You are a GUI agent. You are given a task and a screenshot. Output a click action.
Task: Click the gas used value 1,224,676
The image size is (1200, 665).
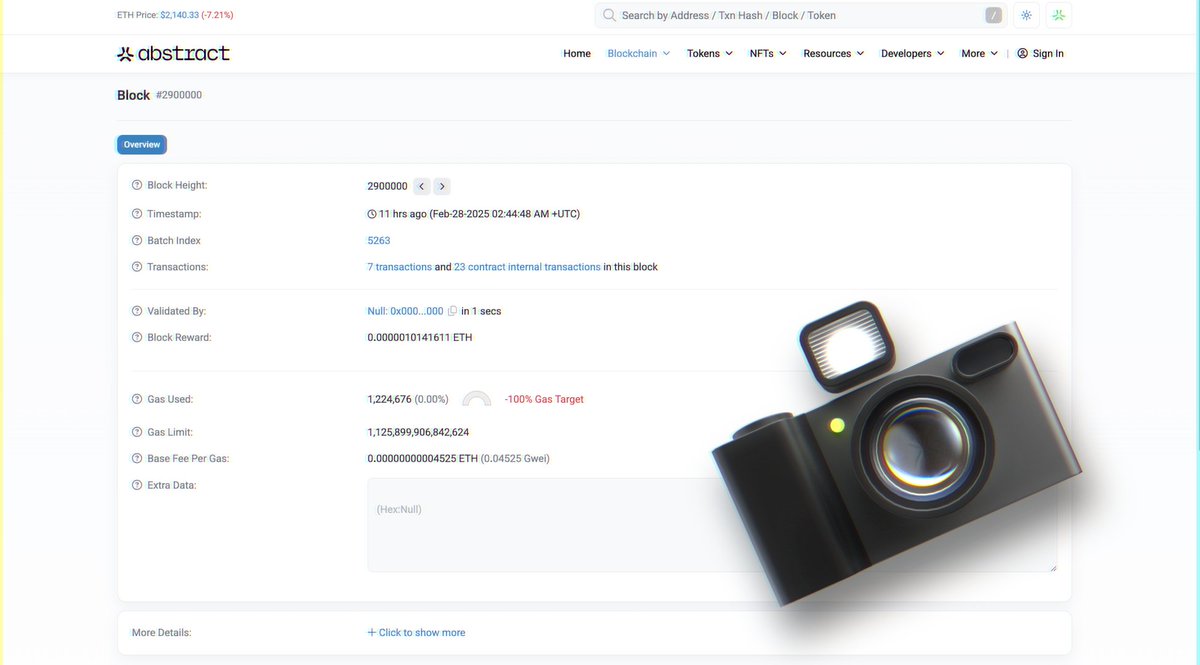coord(389,399)
